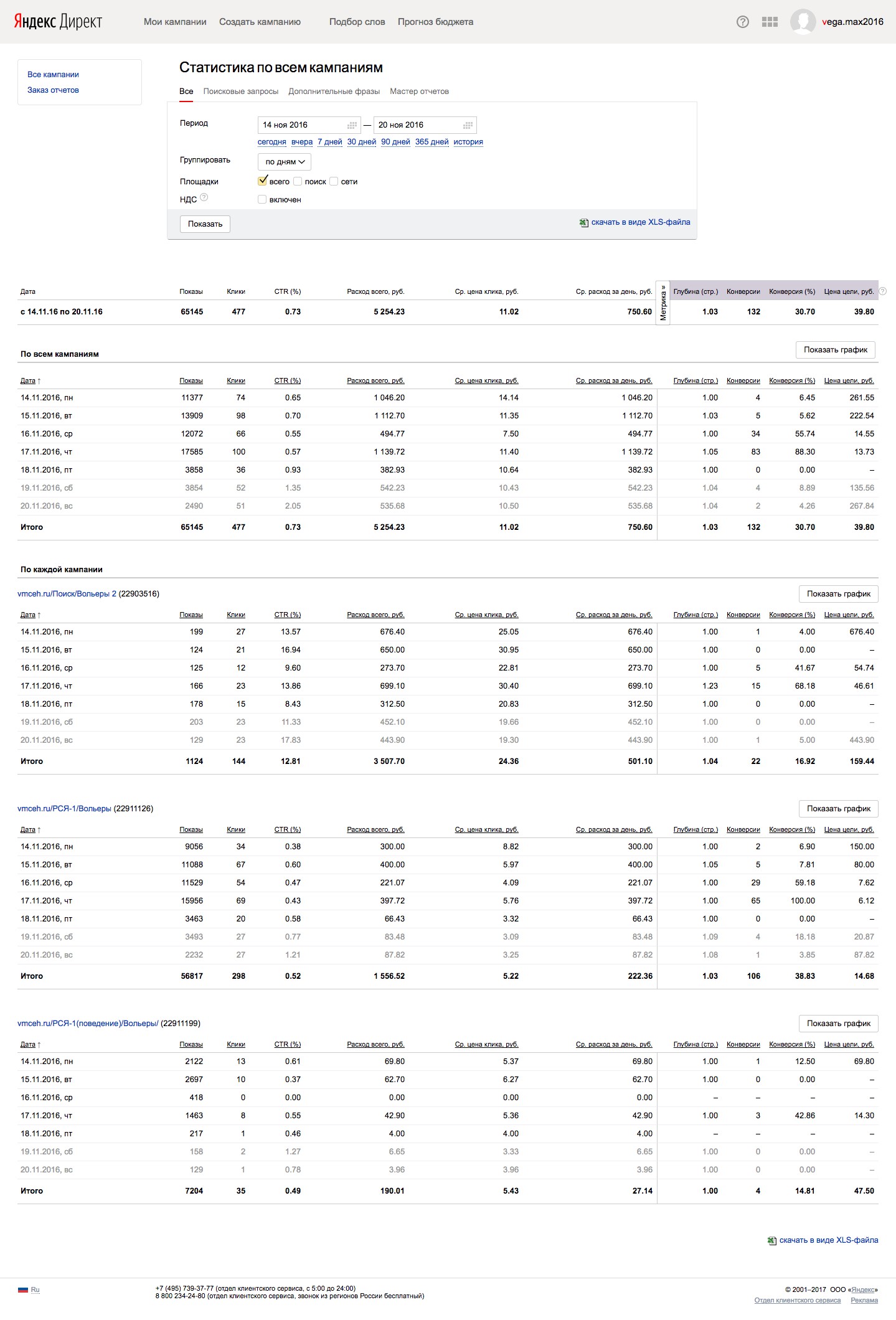
Task: Open calendar icon in start date field
Action: [352, 125]
